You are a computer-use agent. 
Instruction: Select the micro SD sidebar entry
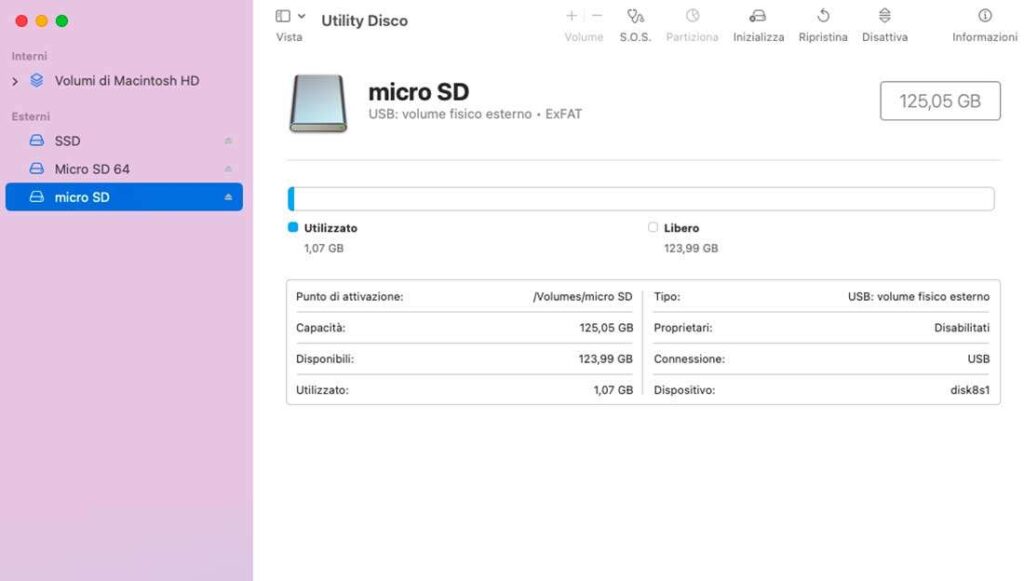pos(124,197)
